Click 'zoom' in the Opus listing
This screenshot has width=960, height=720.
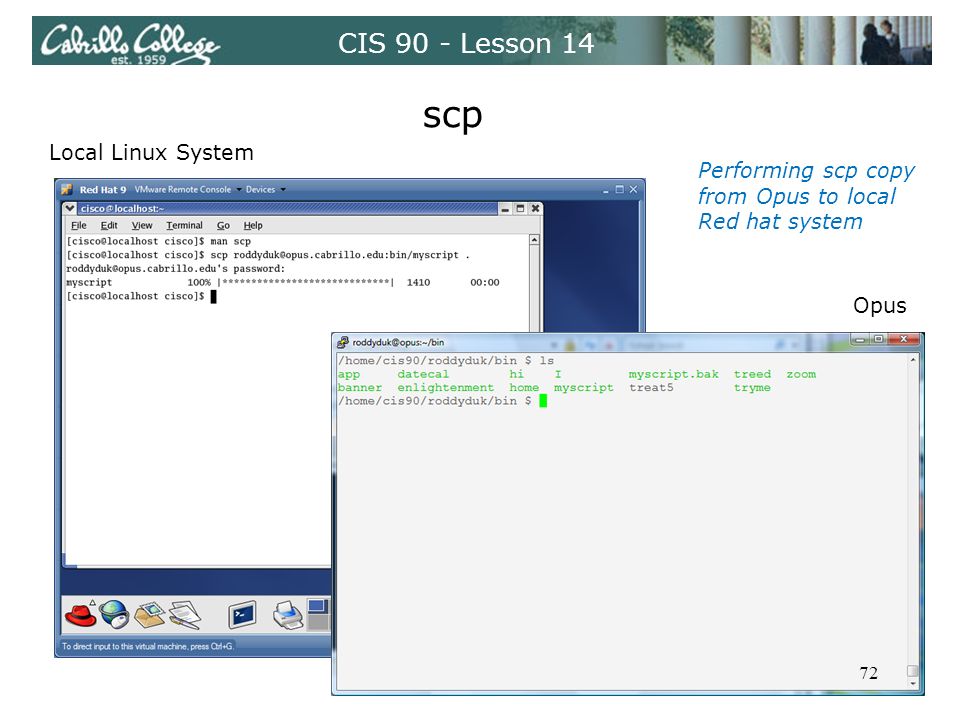(801, 374)
